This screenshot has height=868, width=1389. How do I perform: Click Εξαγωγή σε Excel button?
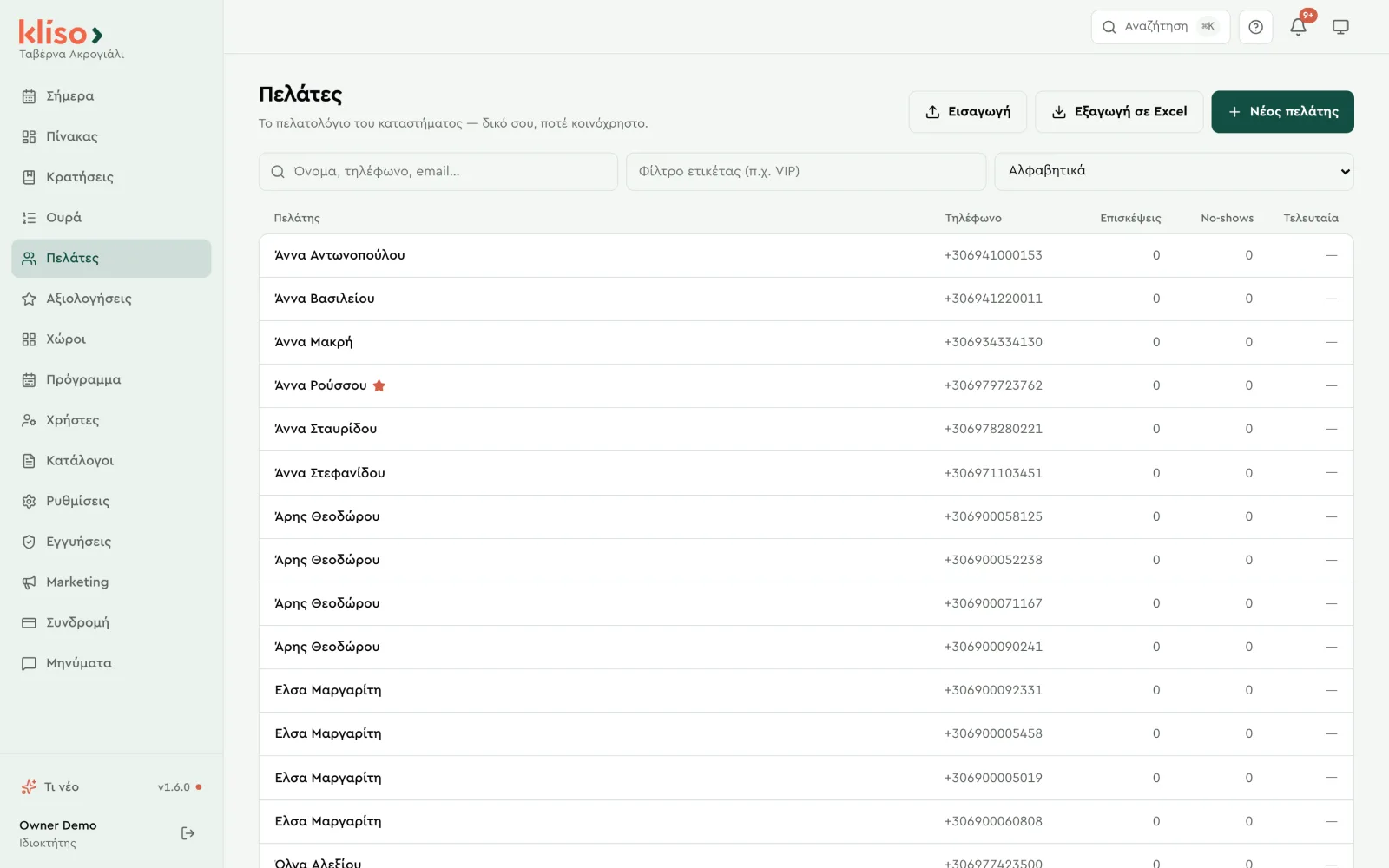[1119, 112]
